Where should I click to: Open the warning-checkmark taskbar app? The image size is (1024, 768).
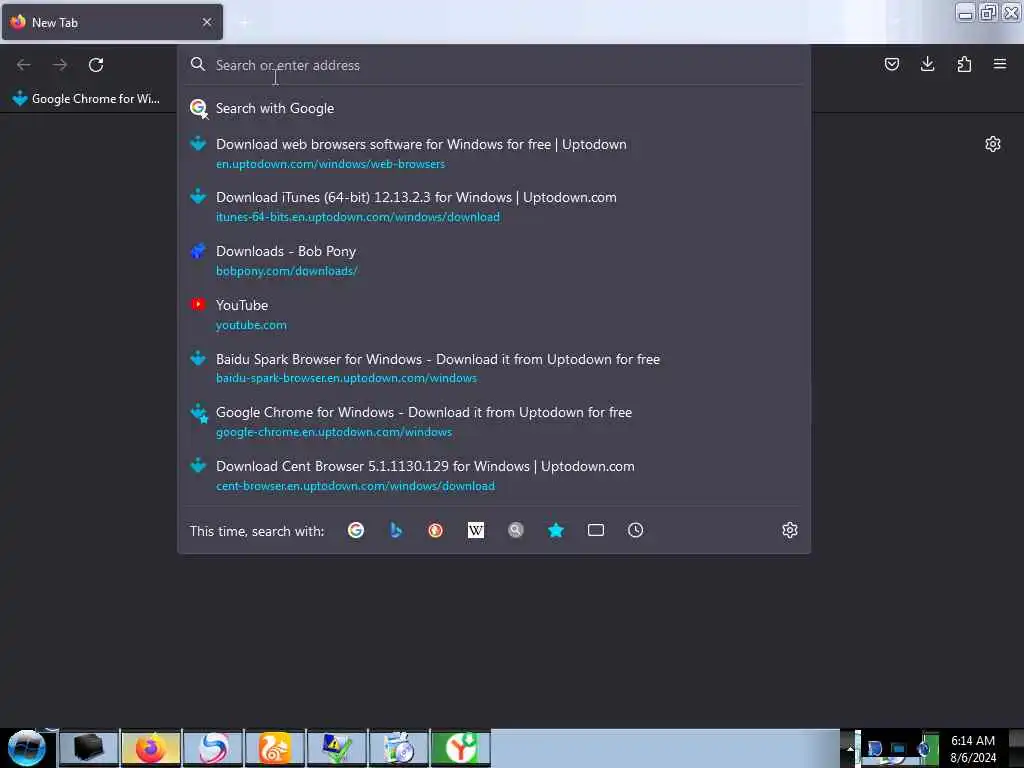pos(337,748)
